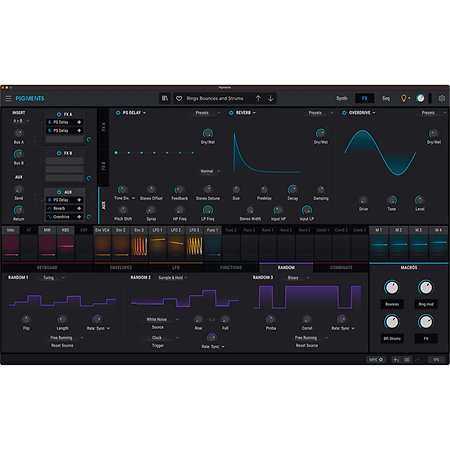Toggle the PS DELAY effect panel power

point(118,113)
